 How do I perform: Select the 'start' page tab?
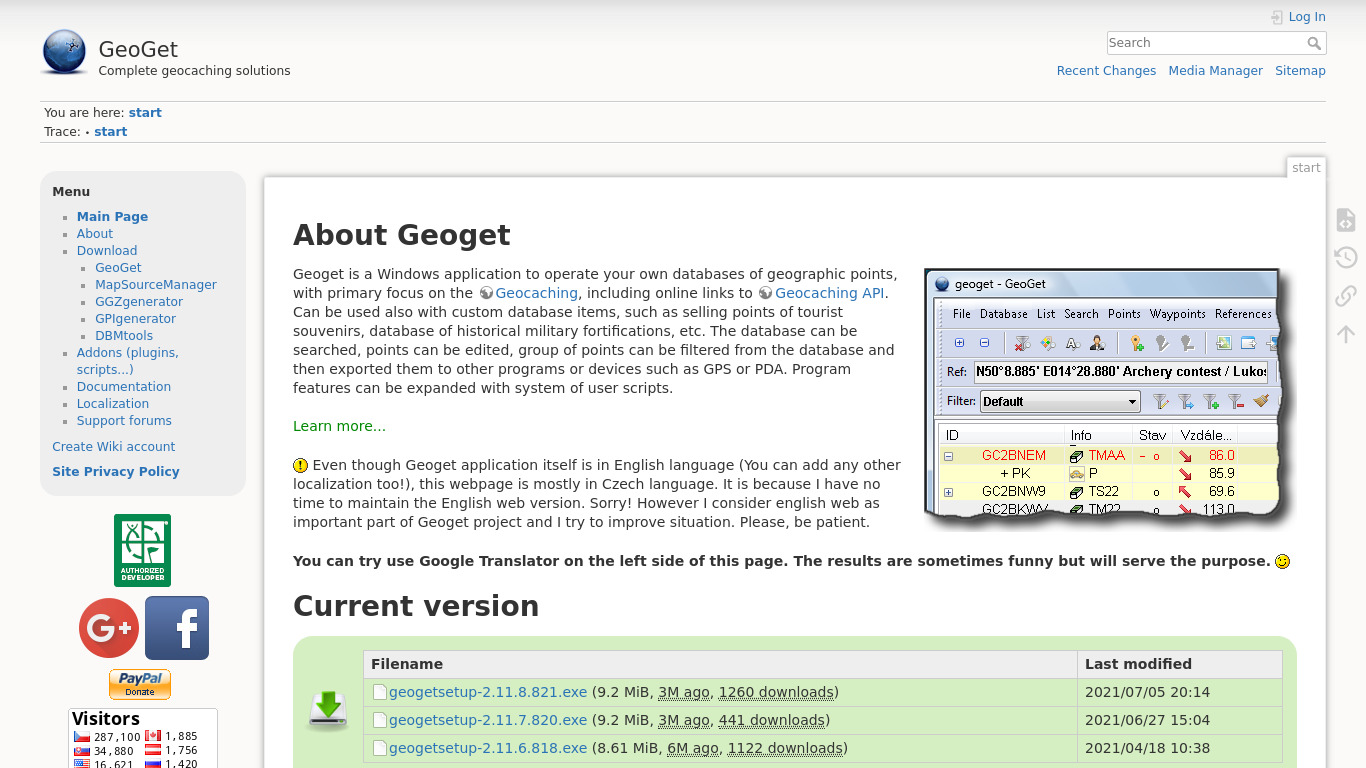click(1306, 168)
